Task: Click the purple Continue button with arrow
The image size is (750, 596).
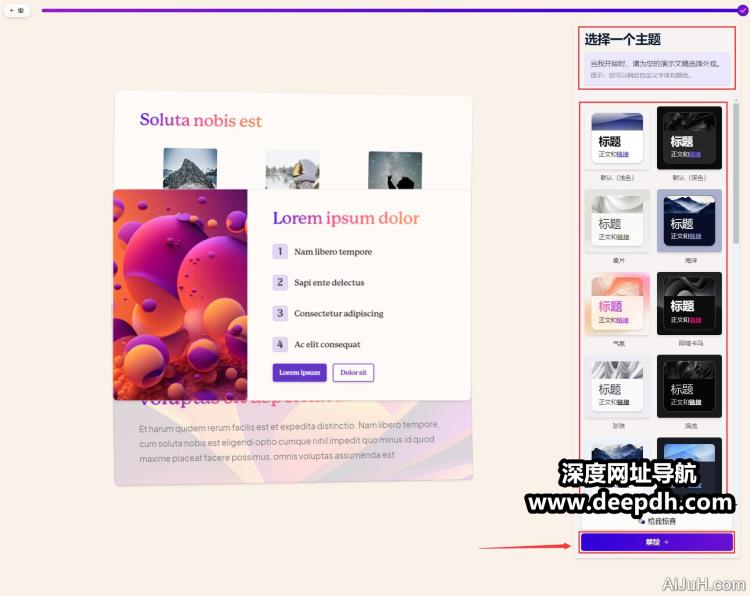Action: point(657,542)
